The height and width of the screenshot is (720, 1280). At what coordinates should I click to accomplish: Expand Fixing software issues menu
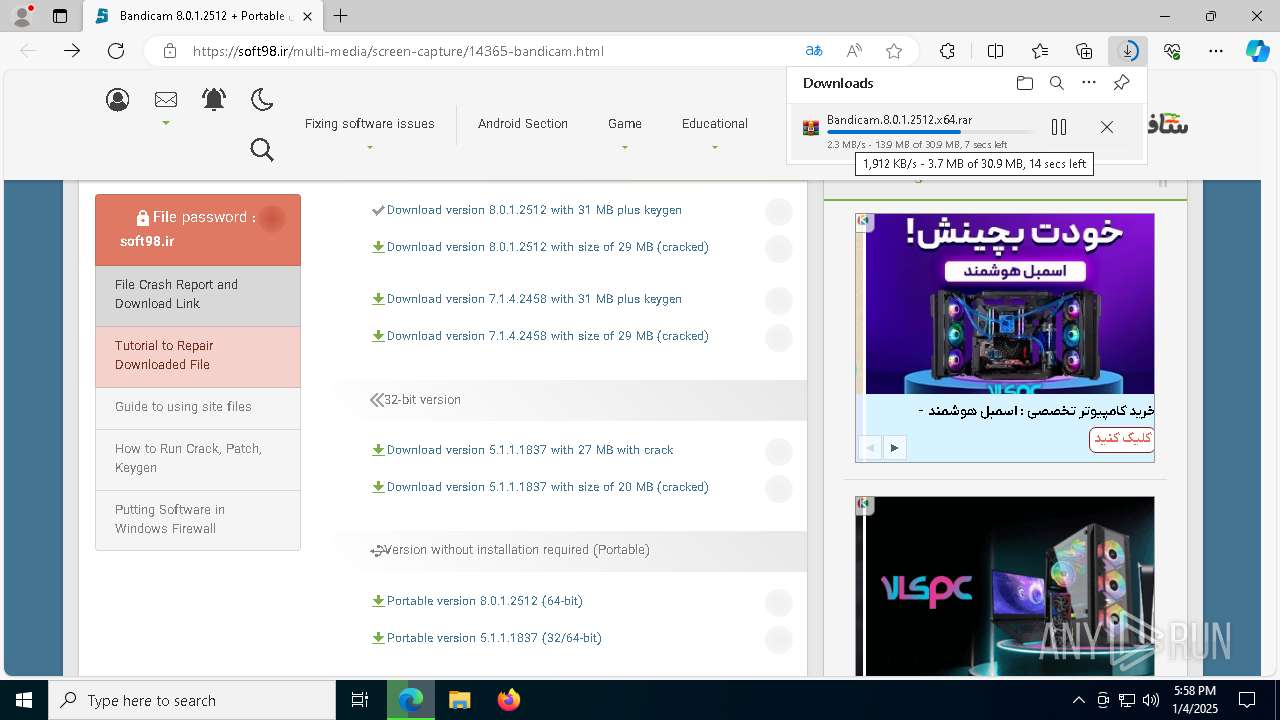[x=369, y=124]
